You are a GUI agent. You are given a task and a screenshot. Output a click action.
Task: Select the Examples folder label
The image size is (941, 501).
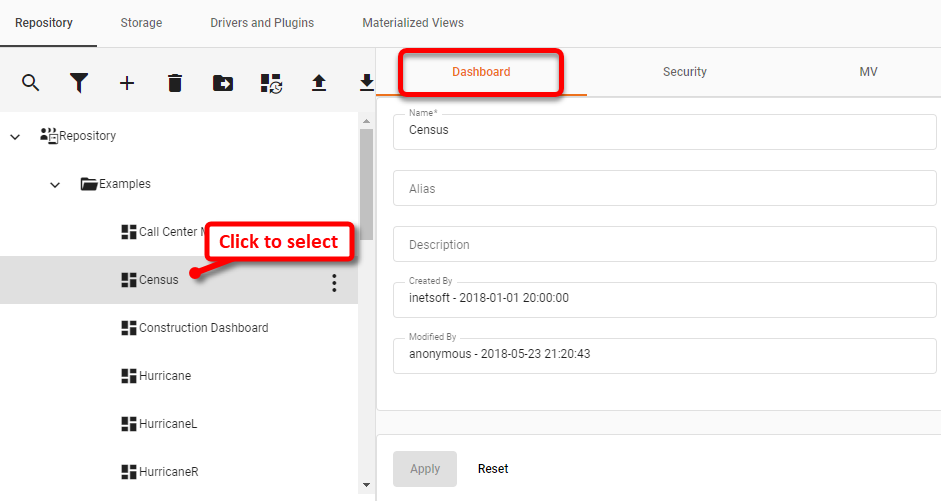point(125,184)
